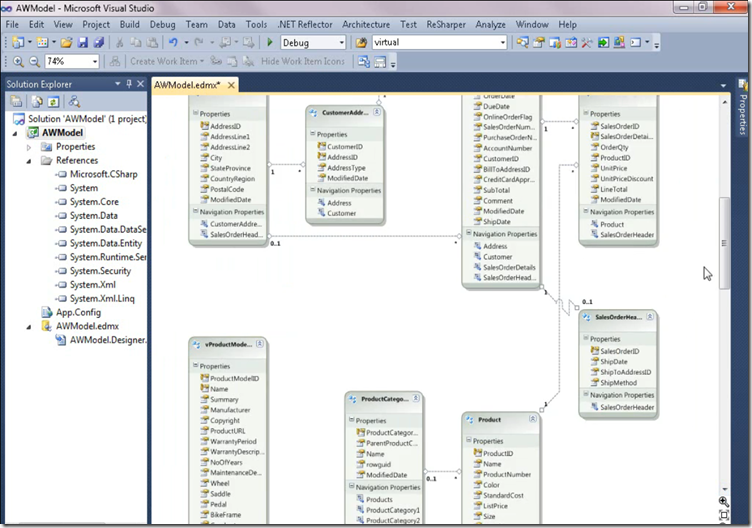Click the Zoom In magnifier icon

pyautogui.click(x=18, y=61)
